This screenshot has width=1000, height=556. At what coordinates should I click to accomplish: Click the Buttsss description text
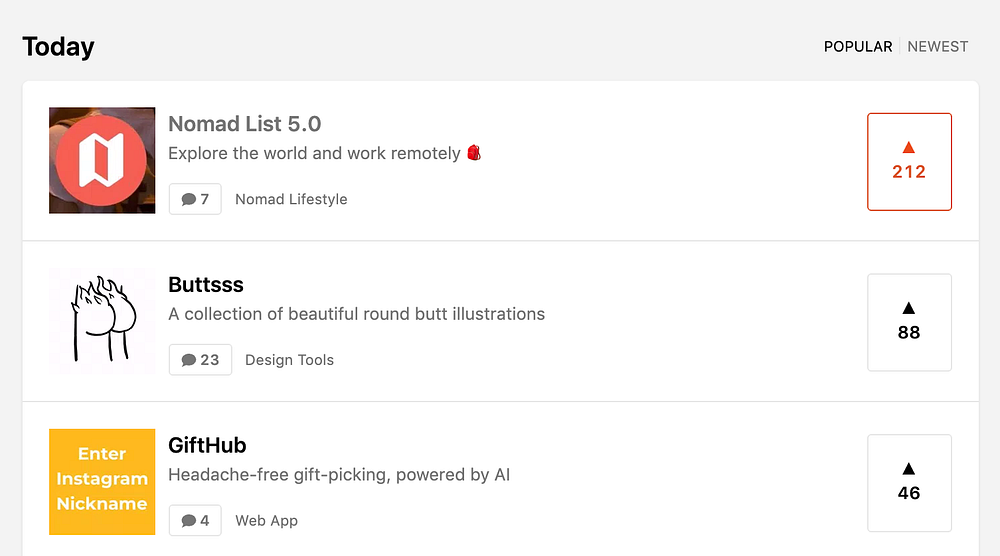(x=357, y=314)
